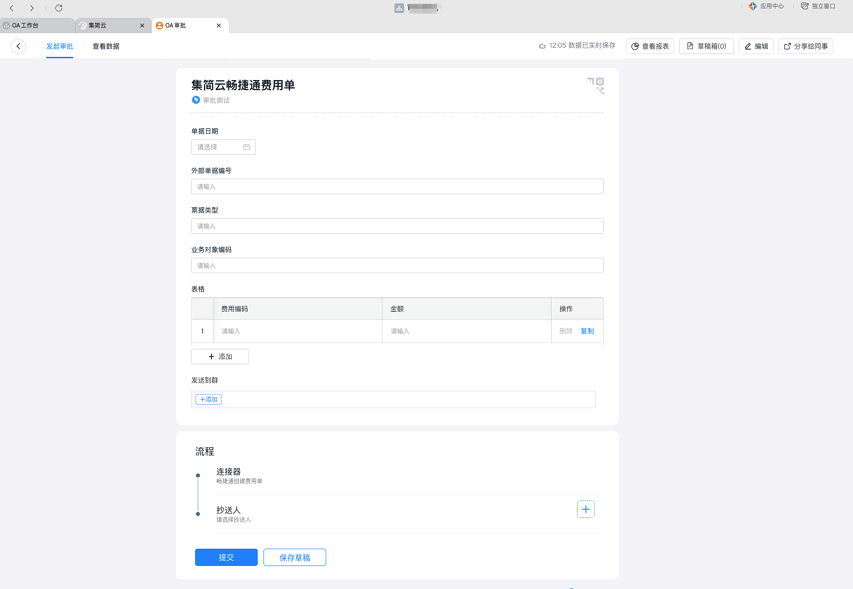Add a 抄送人 with plus icon
853x589 pixels.
point(586,510)
